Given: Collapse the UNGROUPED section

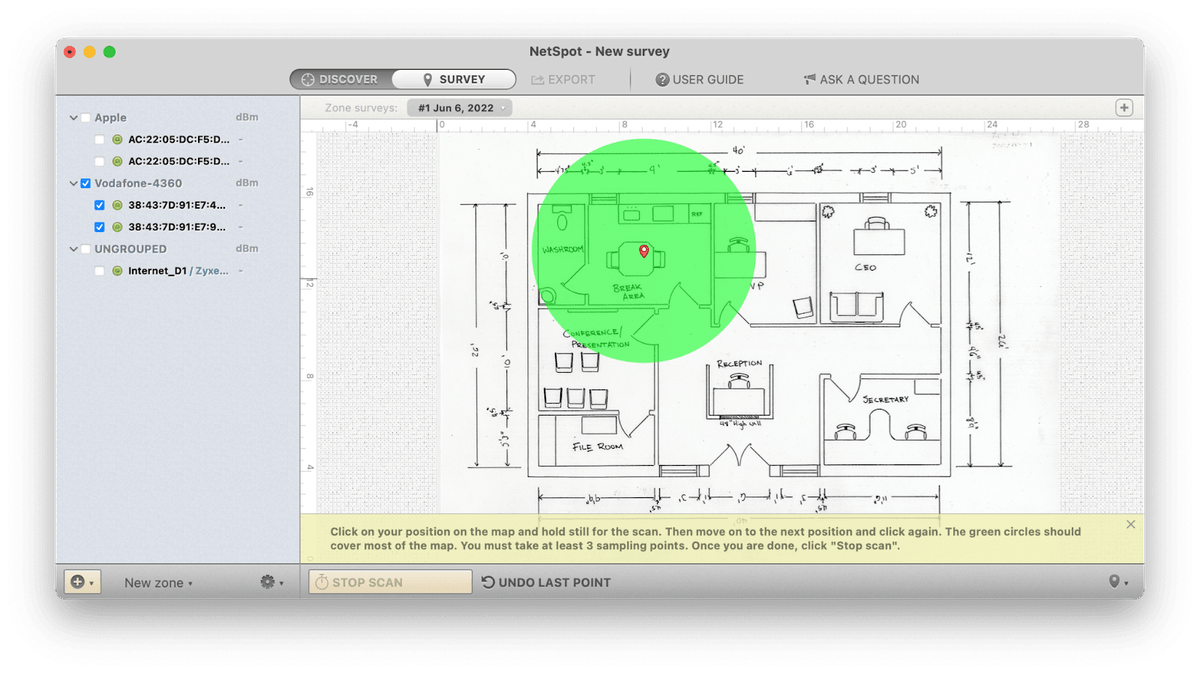Looking at the screenshot, I should click(x=72, y=248).
